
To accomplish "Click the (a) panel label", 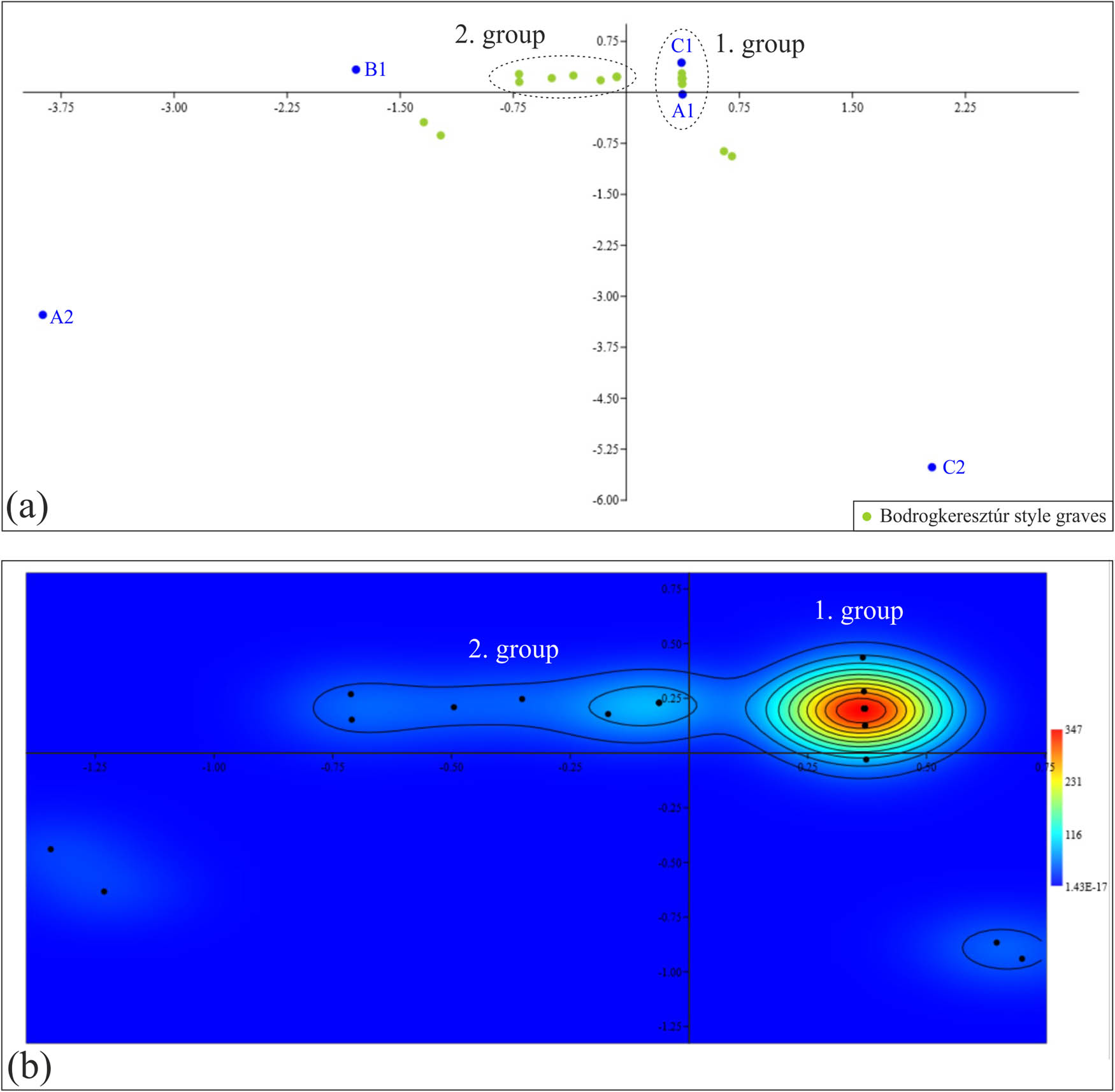I will point(27,506).
